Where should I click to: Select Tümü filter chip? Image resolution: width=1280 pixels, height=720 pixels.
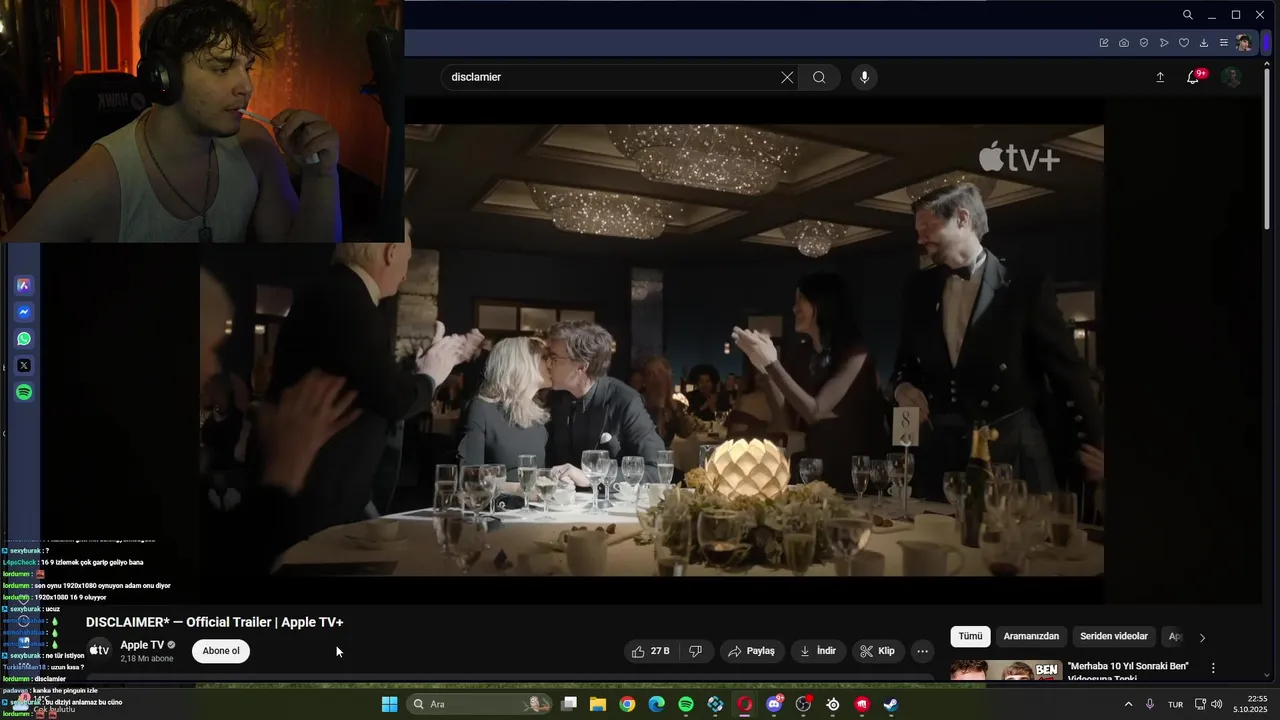point(971,636)
